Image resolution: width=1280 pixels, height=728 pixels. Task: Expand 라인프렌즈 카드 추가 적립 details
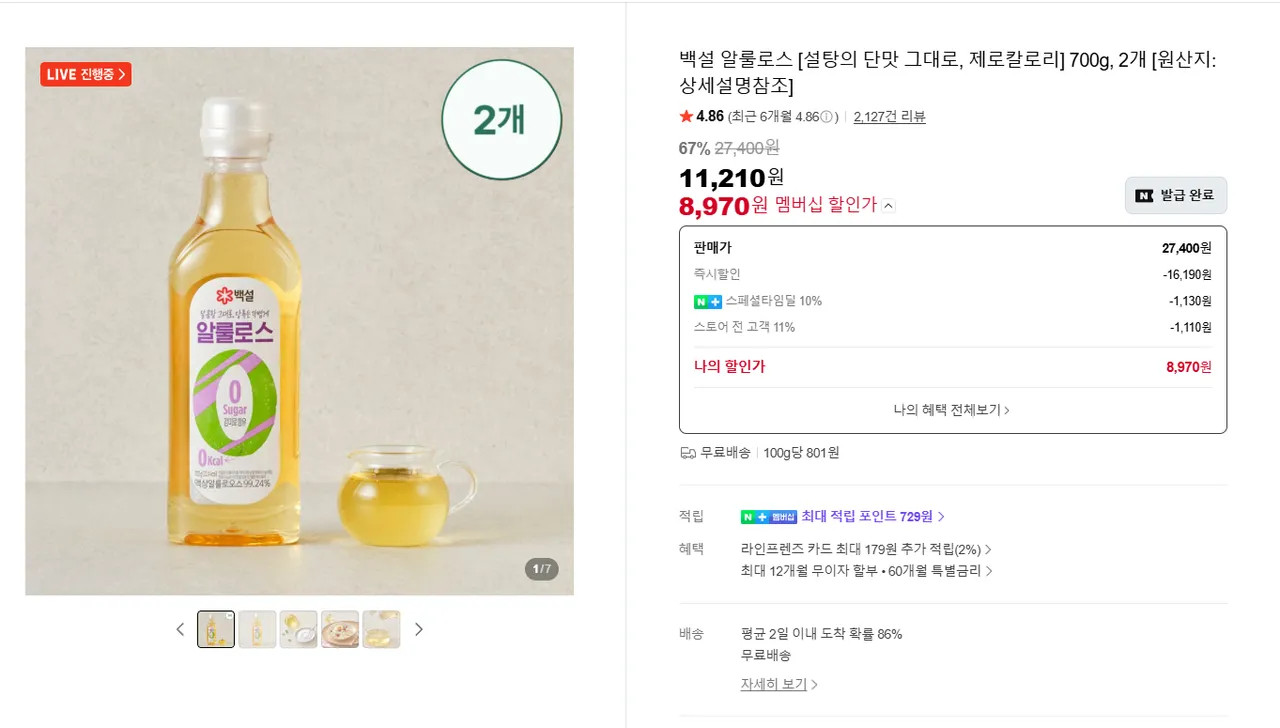click(x=866, y=549)
